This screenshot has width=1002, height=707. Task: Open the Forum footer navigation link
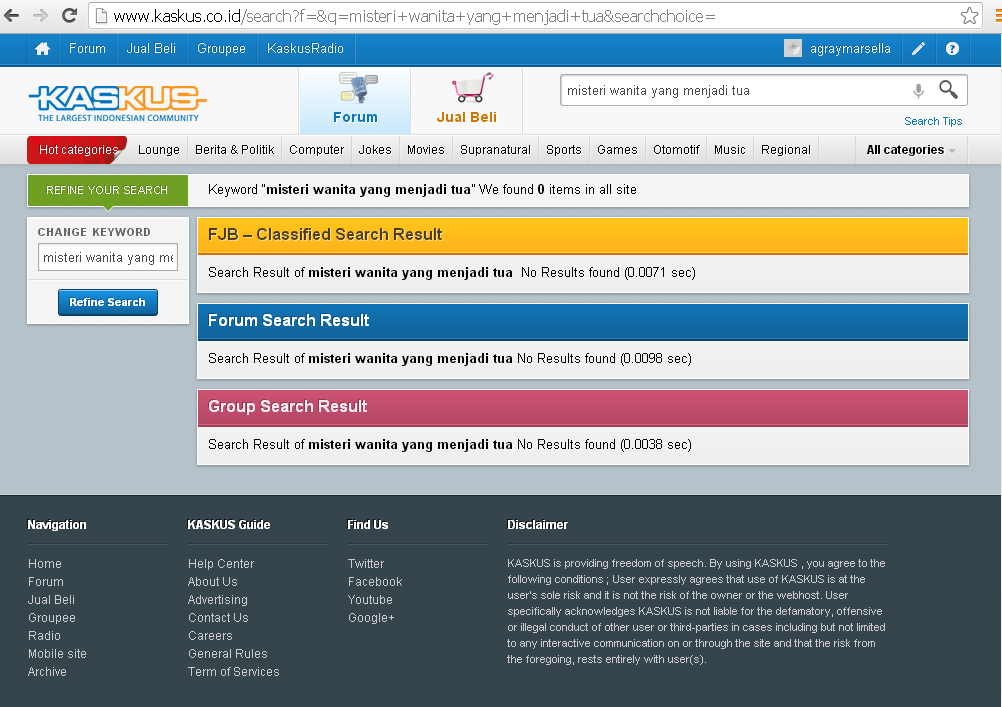[46, 582]
